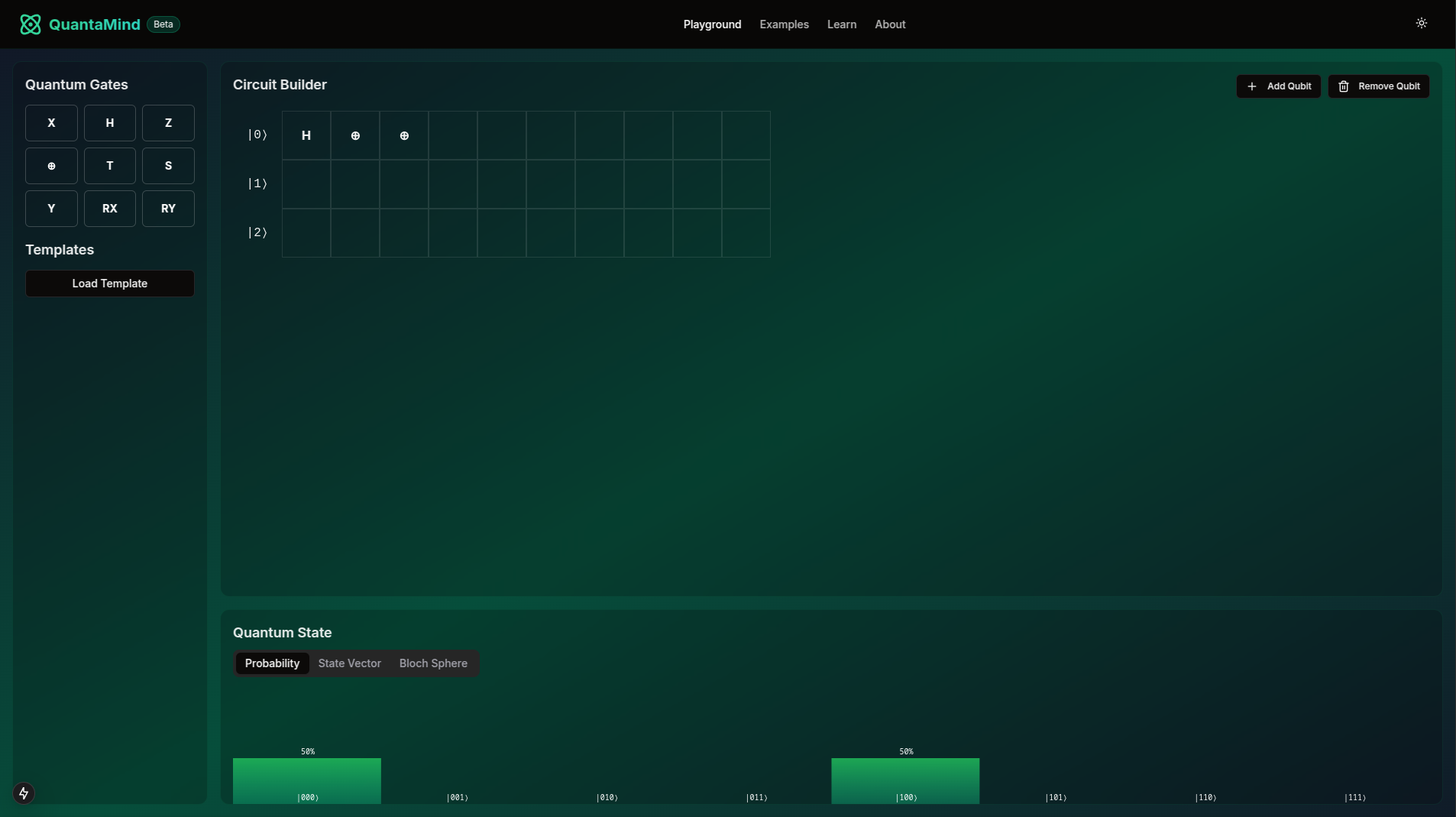
Task: Click the H gate placed on qubit 0
Action: [306, 135]
